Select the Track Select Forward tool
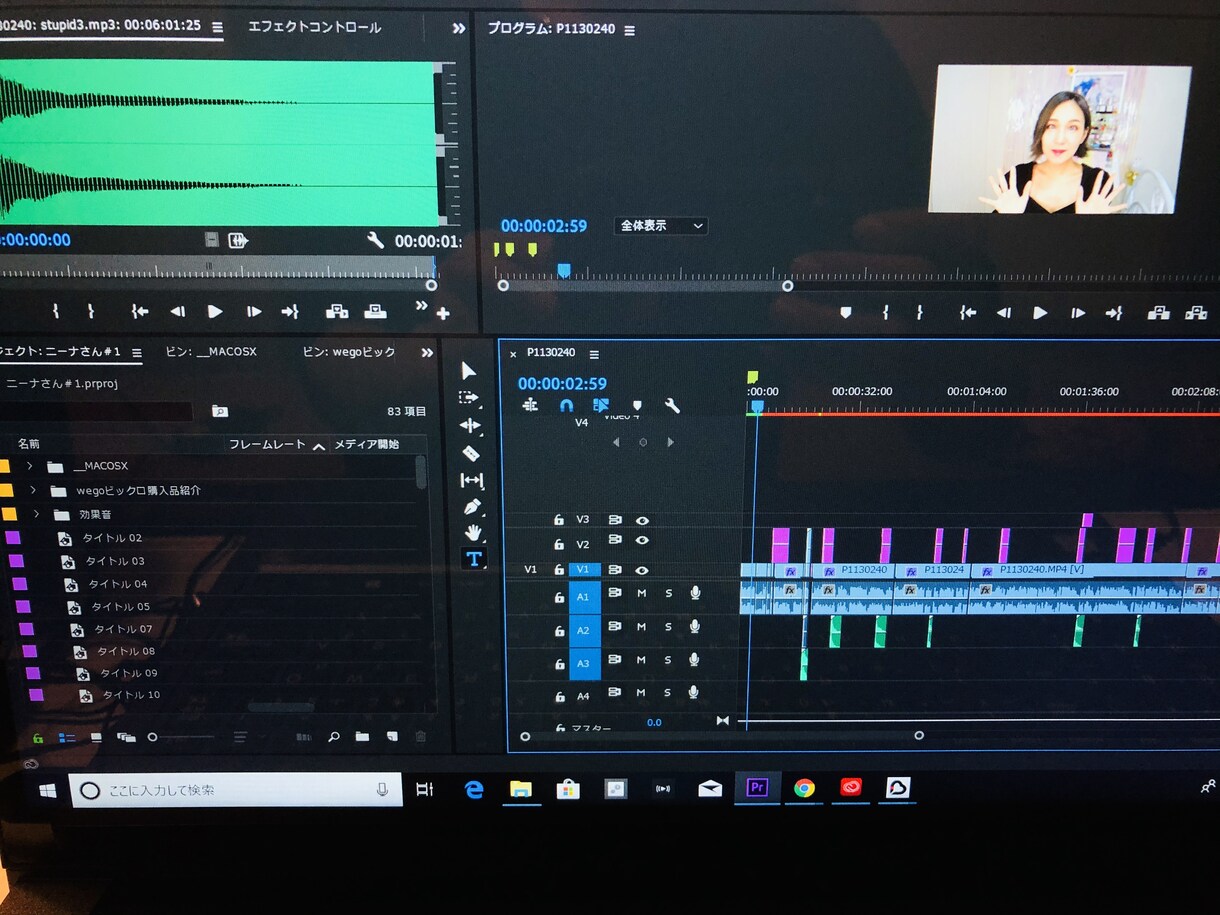This screenshot has height=915, width=1220. [x=469, y=398]
